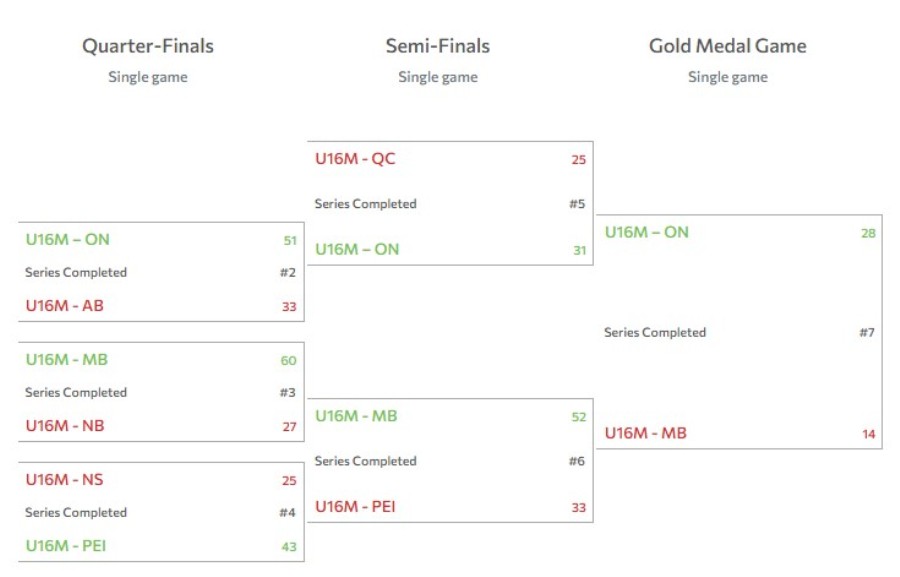Click U16M - QC in semi-final #5
Image resolution: width=900 pixels, height=577 pixels.
[x=355, y=158]
